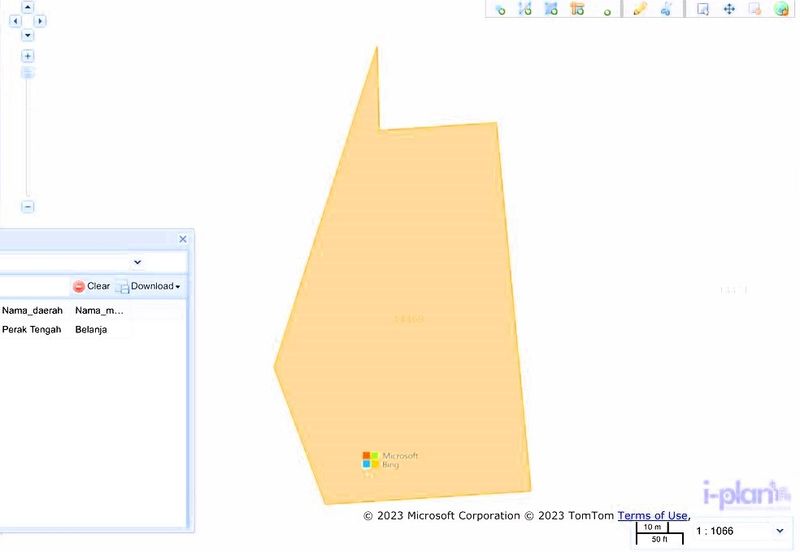The height and width of the screenshot is (552, 800).
Task: Clear the query results
Action: point(91,286)
